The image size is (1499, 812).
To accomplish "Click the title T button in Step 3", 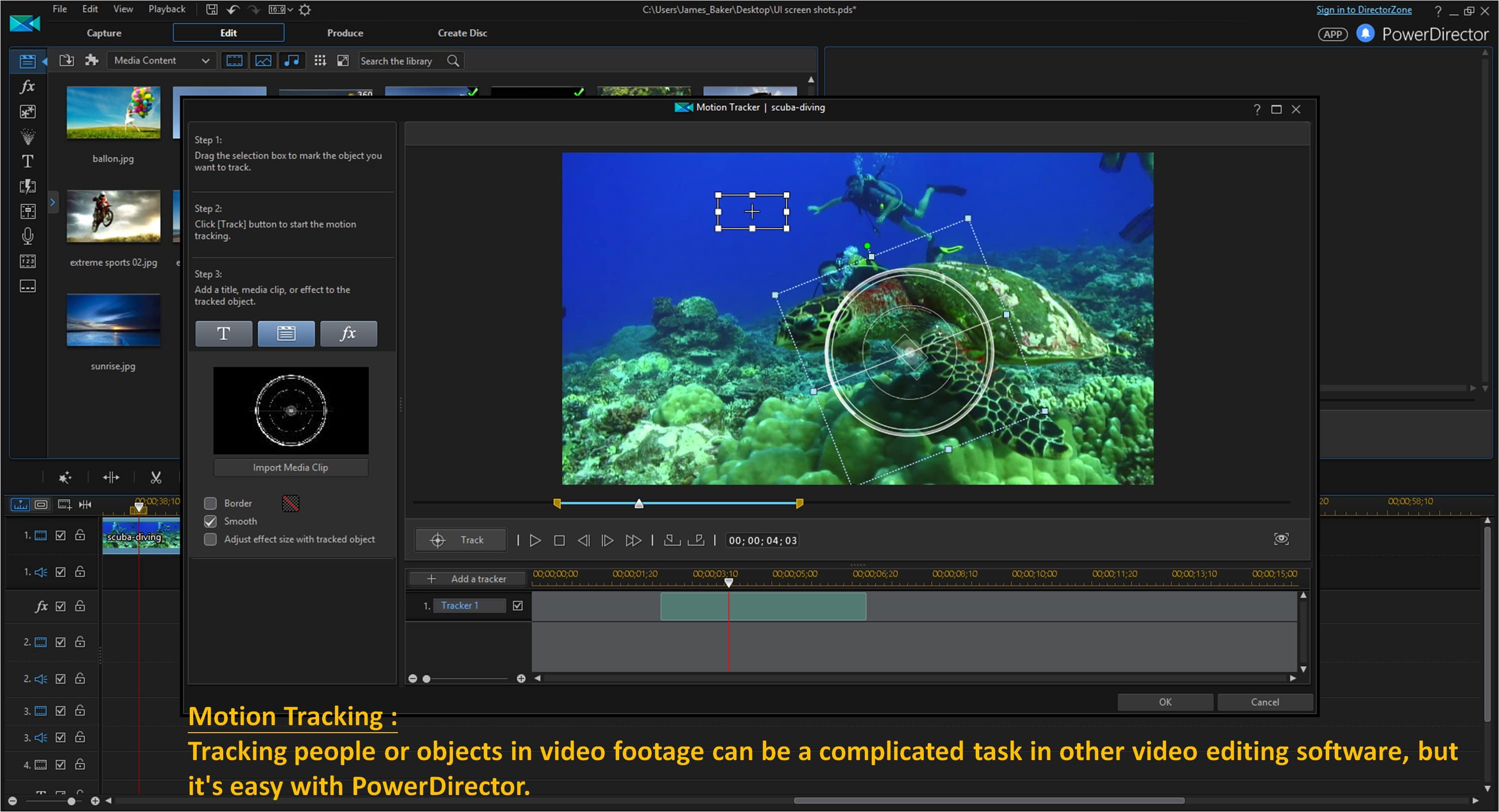I will pyautogui.click(x=224, y=334).
